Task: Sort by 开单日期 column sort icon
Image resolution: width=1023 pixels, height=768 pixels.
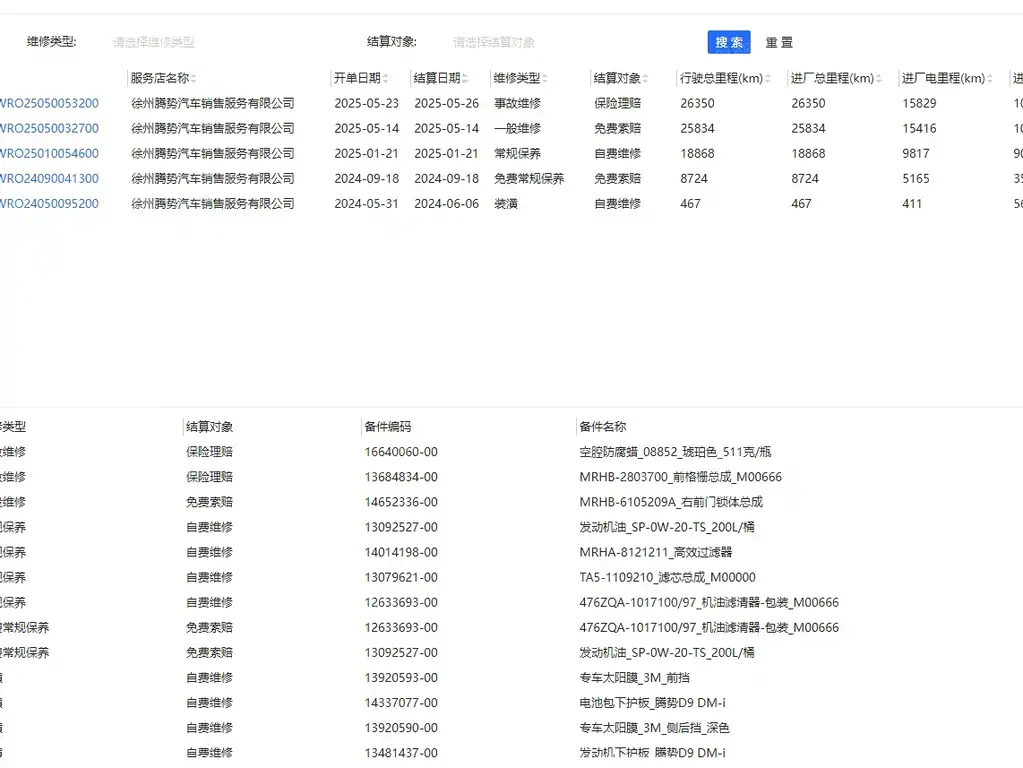Action: point(386,78)
